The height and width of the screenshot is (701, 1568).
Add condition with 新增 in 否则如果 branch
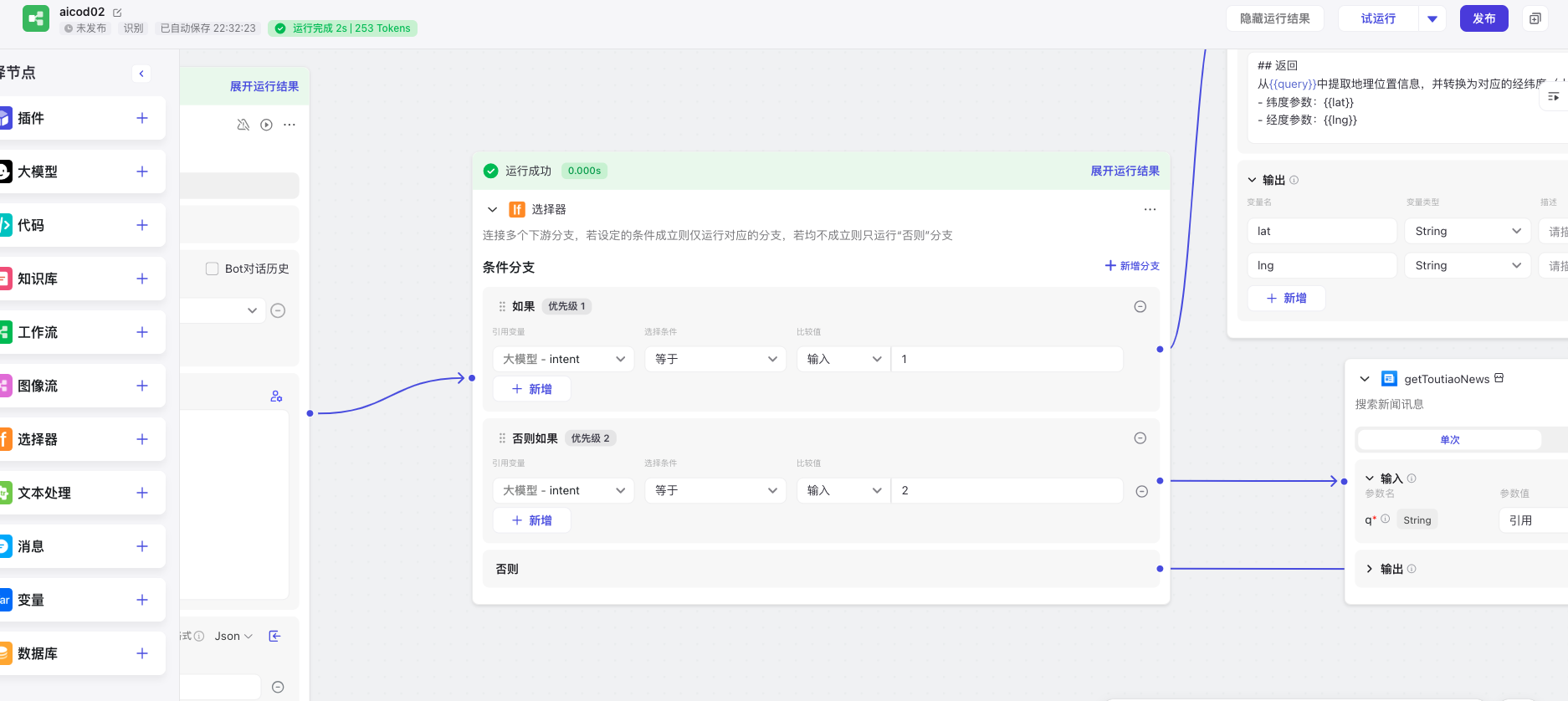tap(532, 520)
